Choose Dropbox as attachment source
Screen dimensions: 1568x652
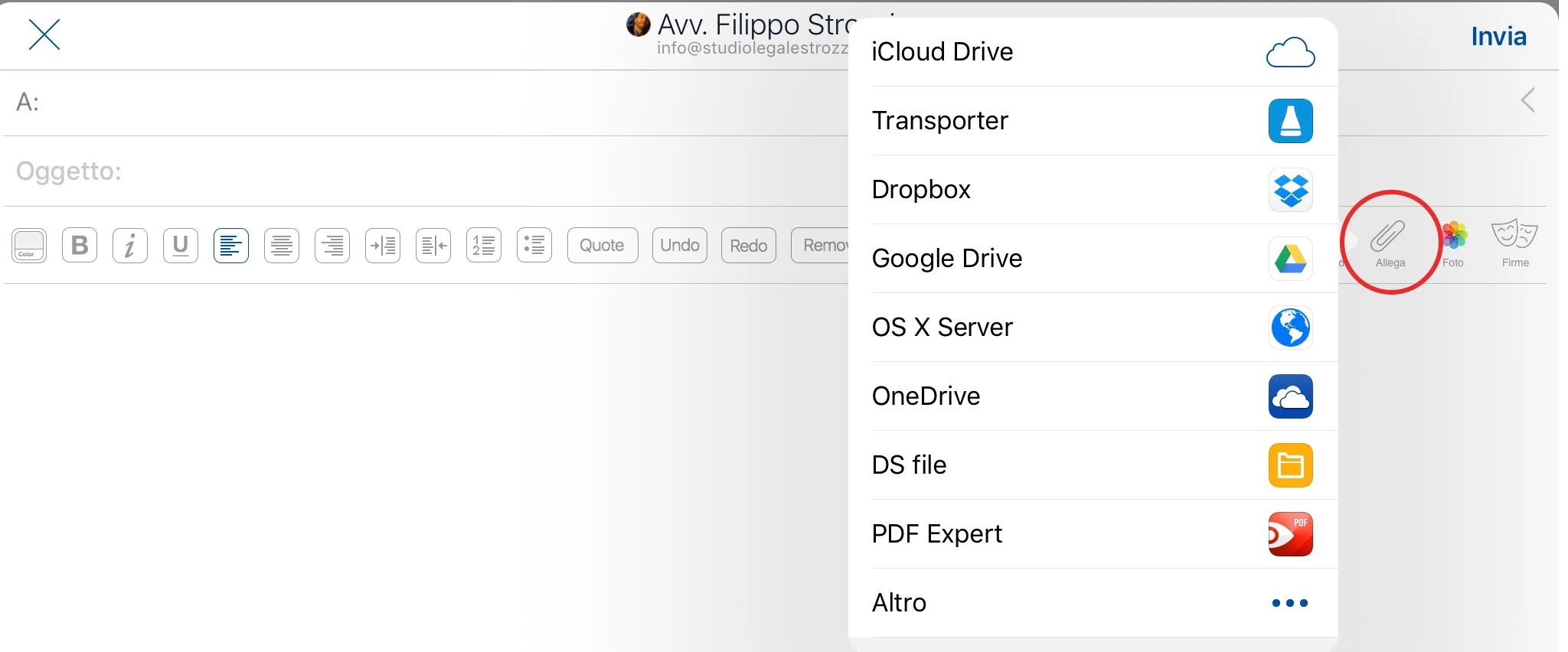tap(1093, 190)
